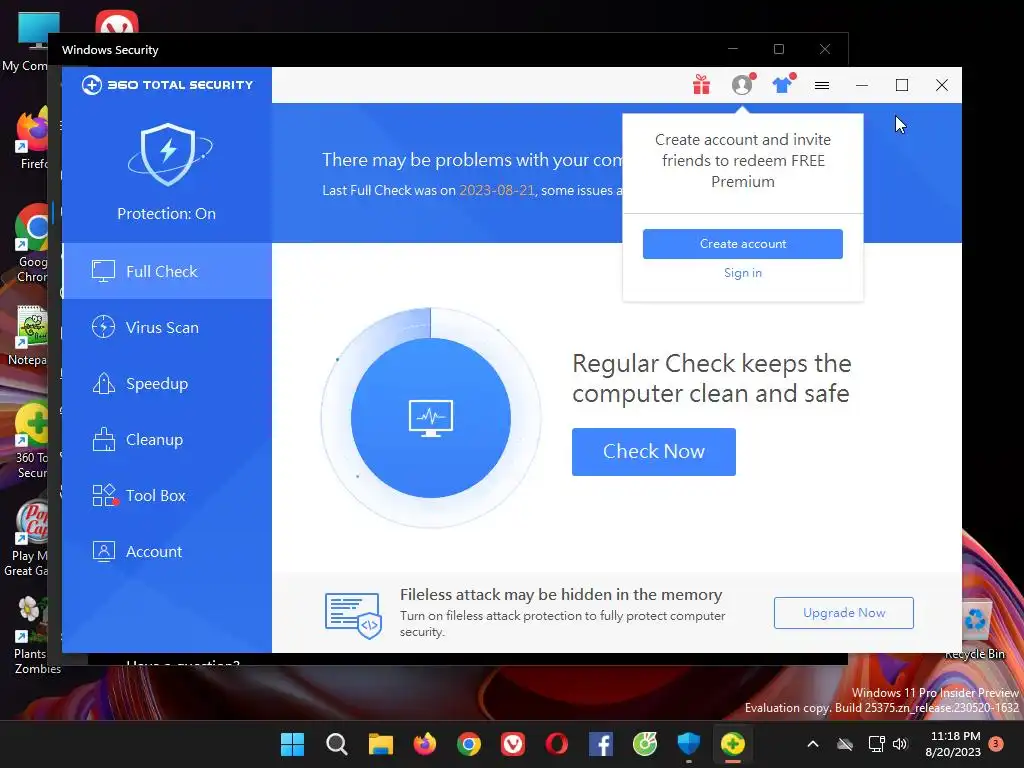Click the Protection: On status text
Image resolution: width=1024 pixels, height=768 pixels.
coord(167,214)
